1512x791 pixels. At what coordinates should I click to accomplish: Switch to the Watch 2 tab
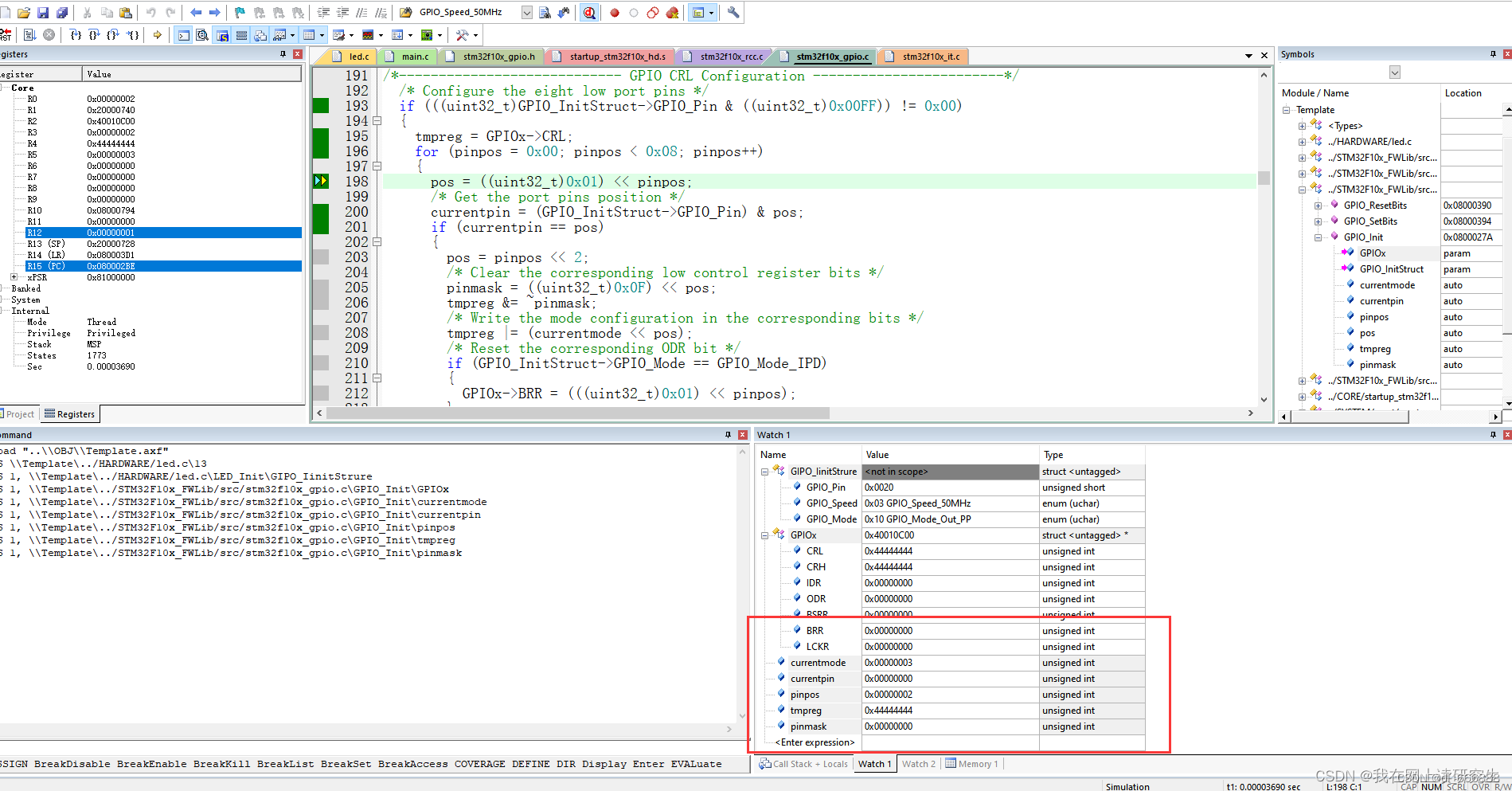919,763
